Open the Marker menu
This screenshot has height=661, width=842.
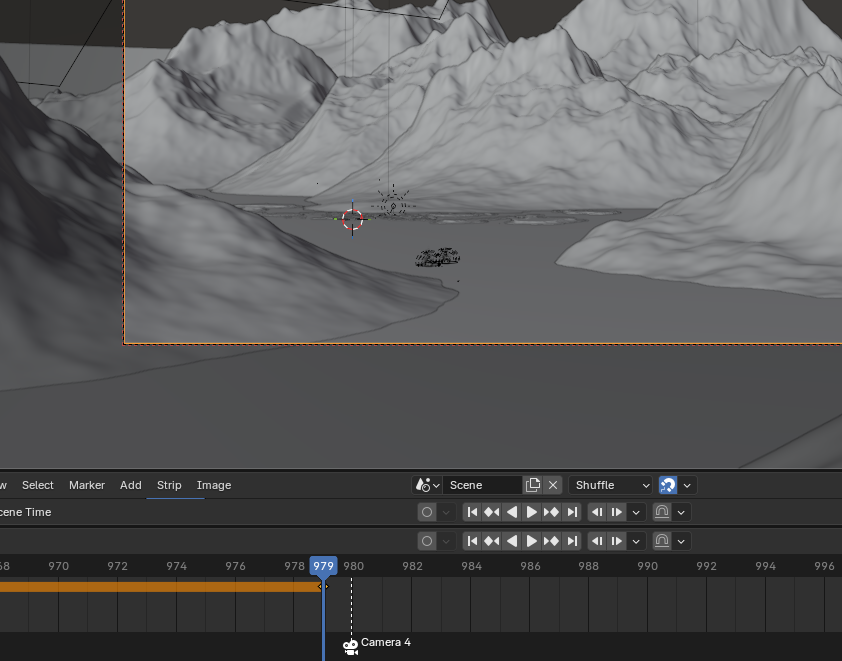click(87, 485)
